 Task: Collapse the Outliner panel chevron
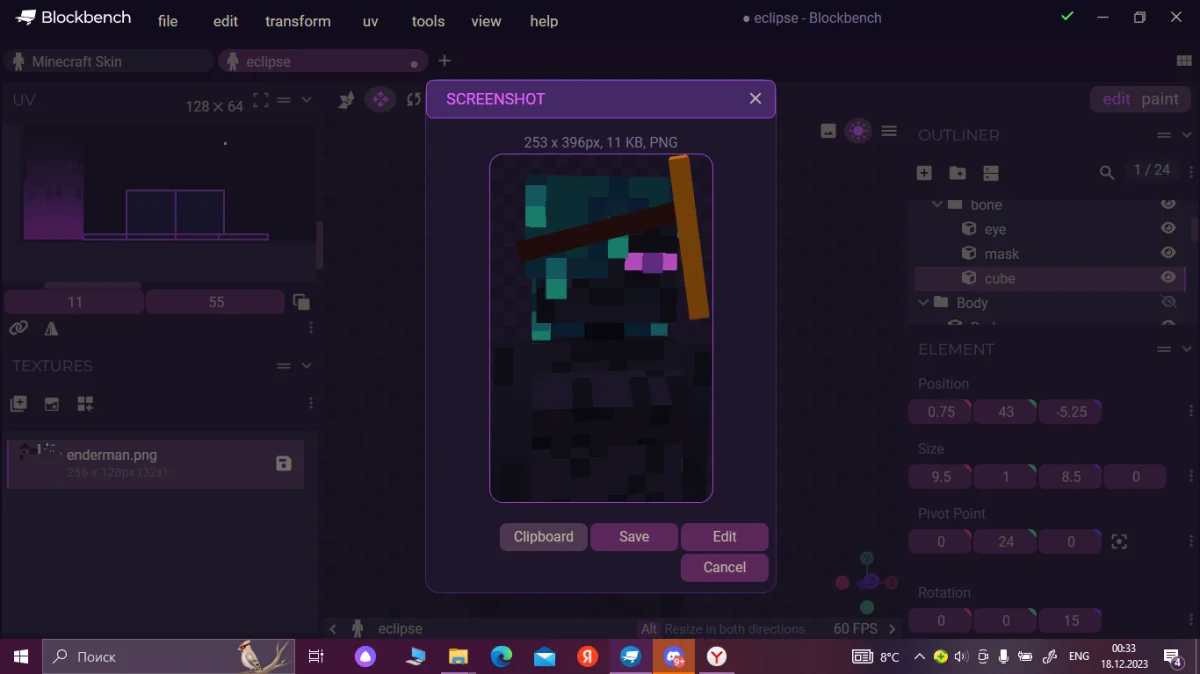(1187, 135)
